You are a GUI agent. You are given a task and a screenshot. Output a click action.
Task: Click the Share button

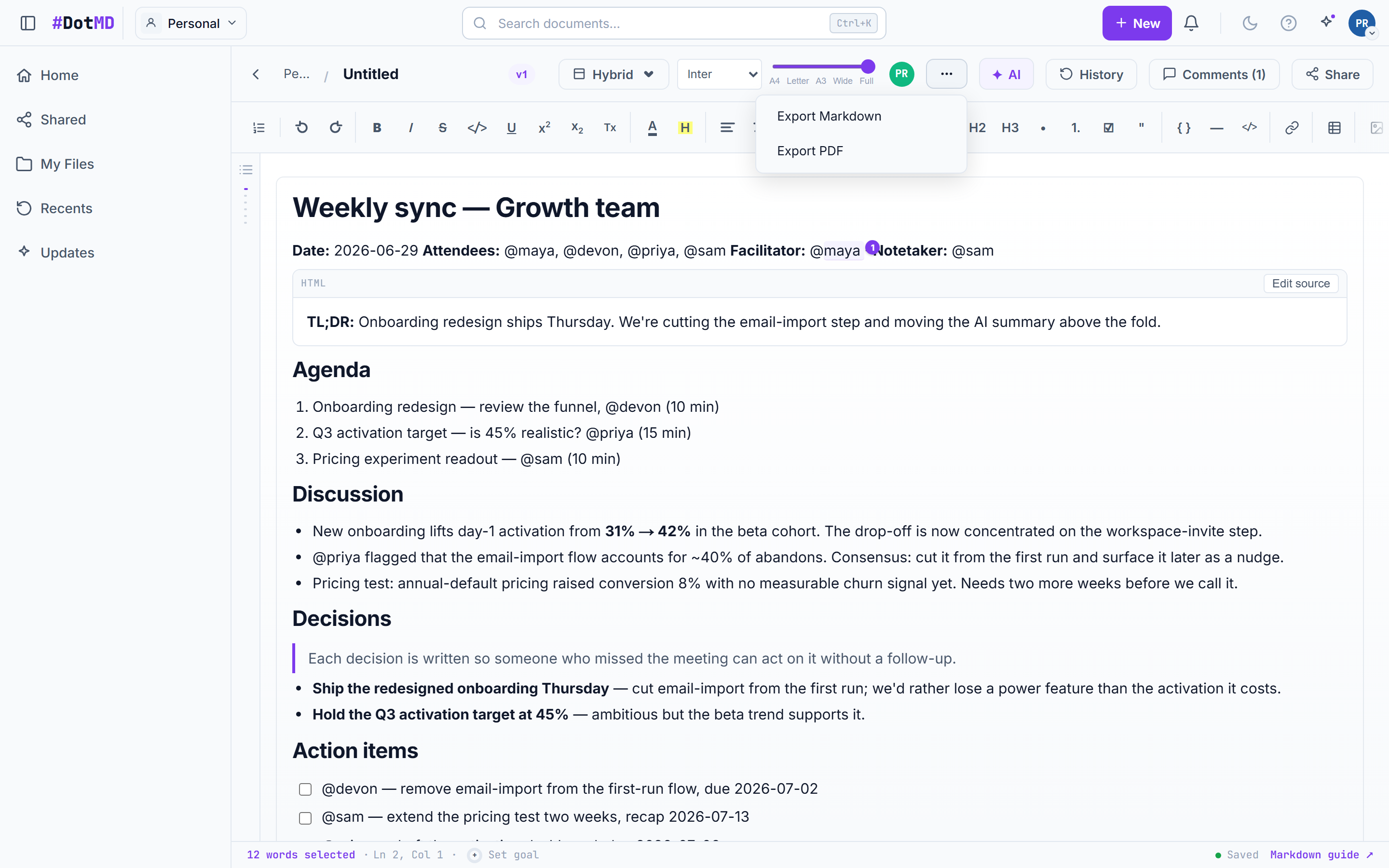coord(1332,74)
